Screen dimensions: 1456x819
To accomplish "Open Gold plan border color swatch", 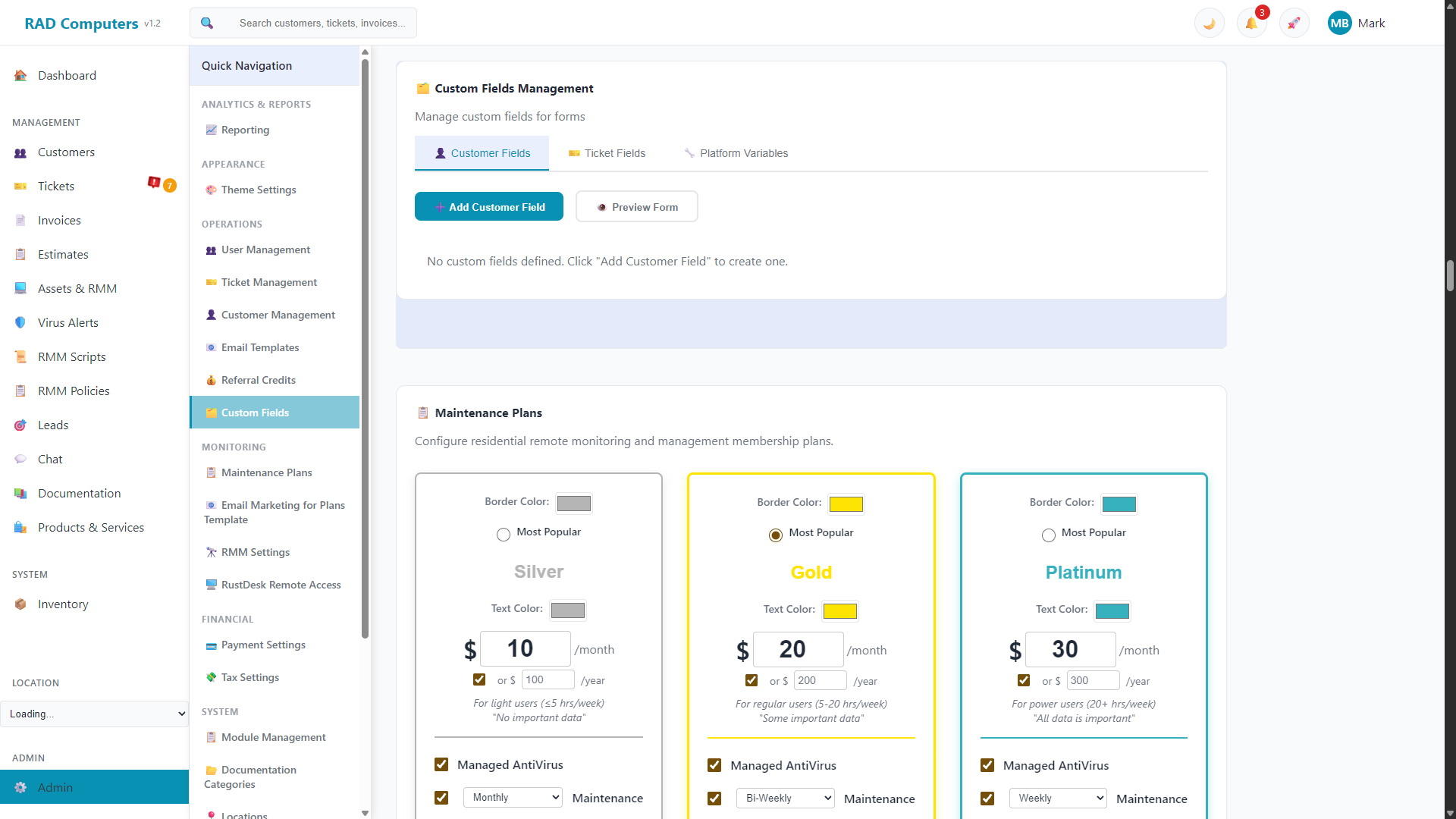I will (x=846, y=504).
